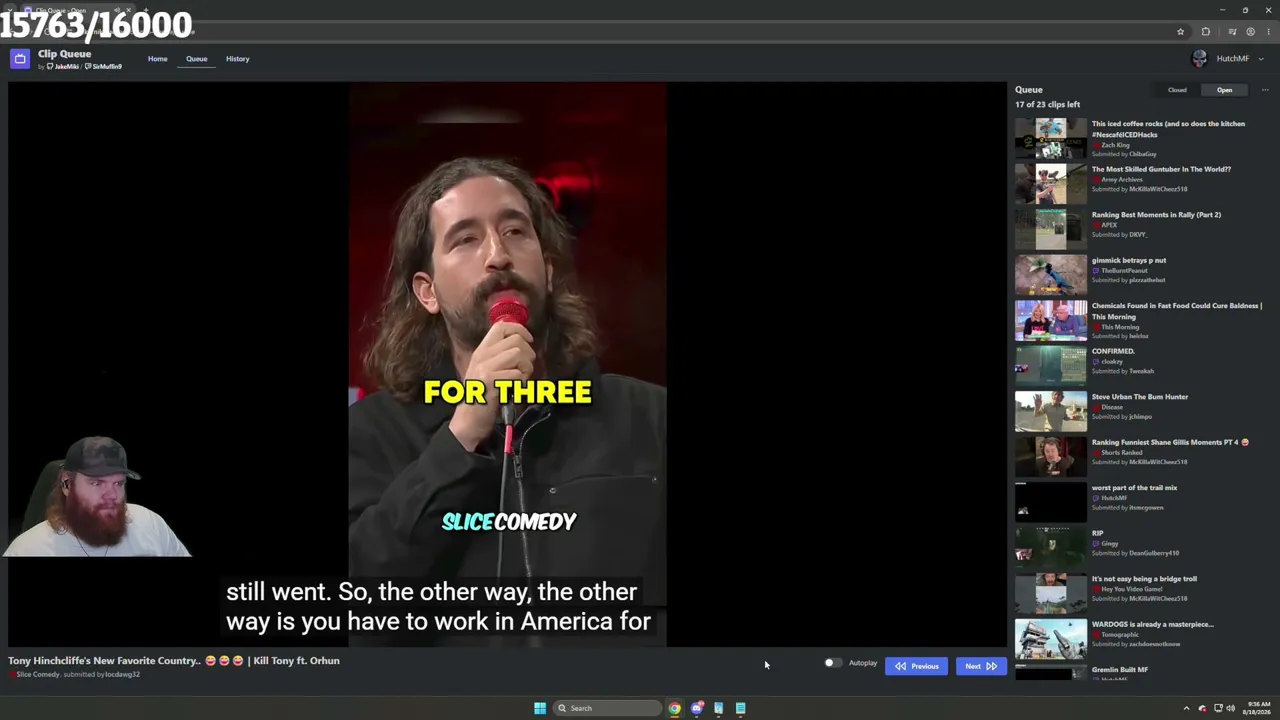Click the Clip Queue purple logo icon
This screenshot has height=720, width=1280.
tap(20, 59)
